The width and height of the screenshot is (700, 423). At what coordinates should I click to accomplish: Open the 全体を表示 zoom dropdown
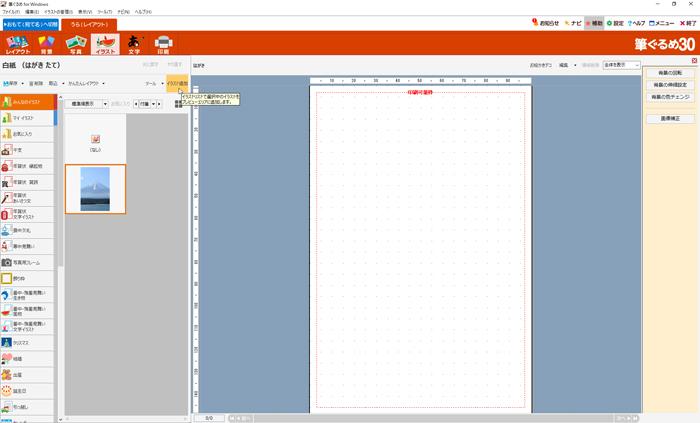coord(621,65)
